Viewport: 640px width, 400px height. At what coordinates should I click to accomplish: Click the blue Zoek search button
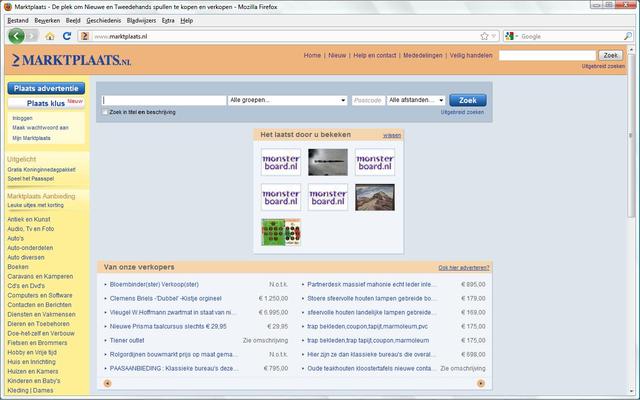pos(468,100)
